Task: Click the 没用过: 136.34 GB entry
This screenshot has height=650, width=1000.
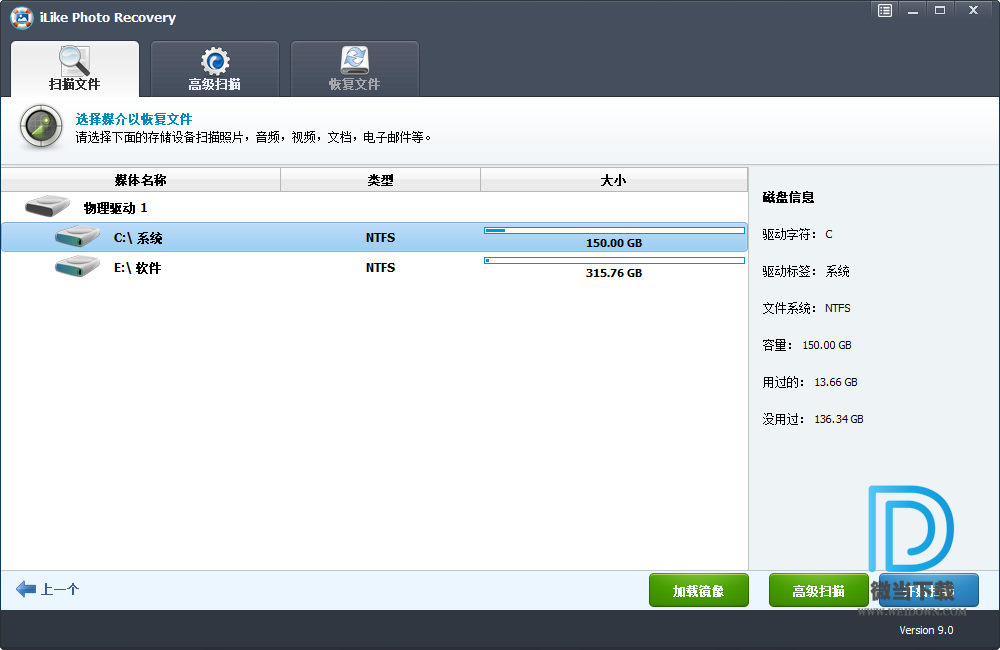Action: pos(813,419)
